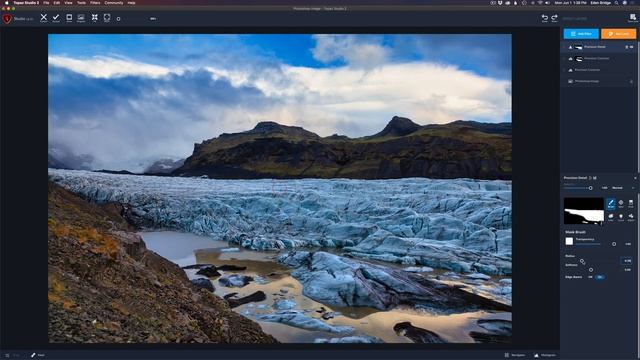Click the orange Add Look button

[x=618, y=33]
